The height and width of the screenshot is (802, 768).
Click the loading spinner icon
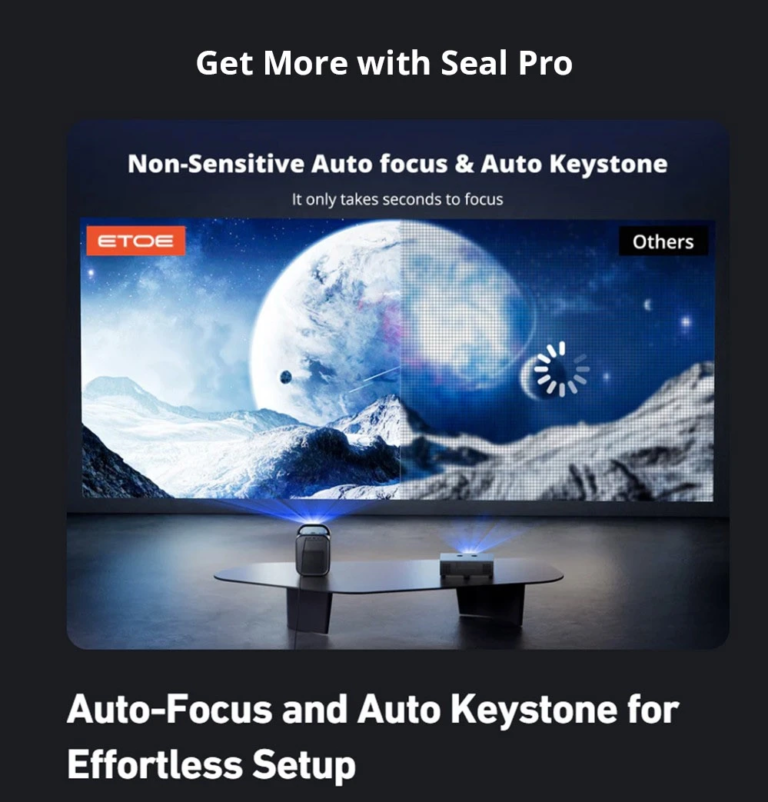(561, 369)
